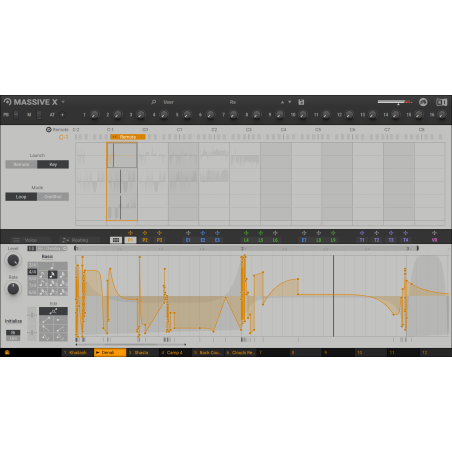452x452 pixels.
Task: Select slot 5 Back Cou.. in bottom bar
Action: [208, 352]
